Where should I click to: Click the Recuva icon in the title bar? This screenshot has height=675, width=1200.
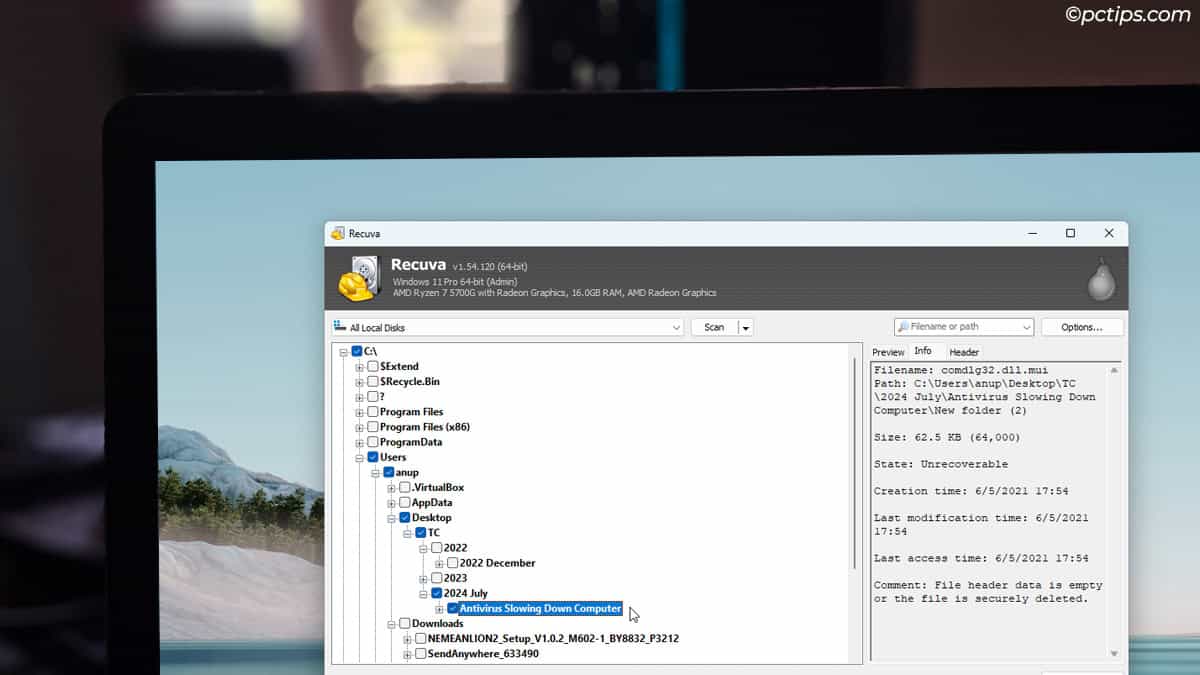pyautogui.click(x=338, y=233)
